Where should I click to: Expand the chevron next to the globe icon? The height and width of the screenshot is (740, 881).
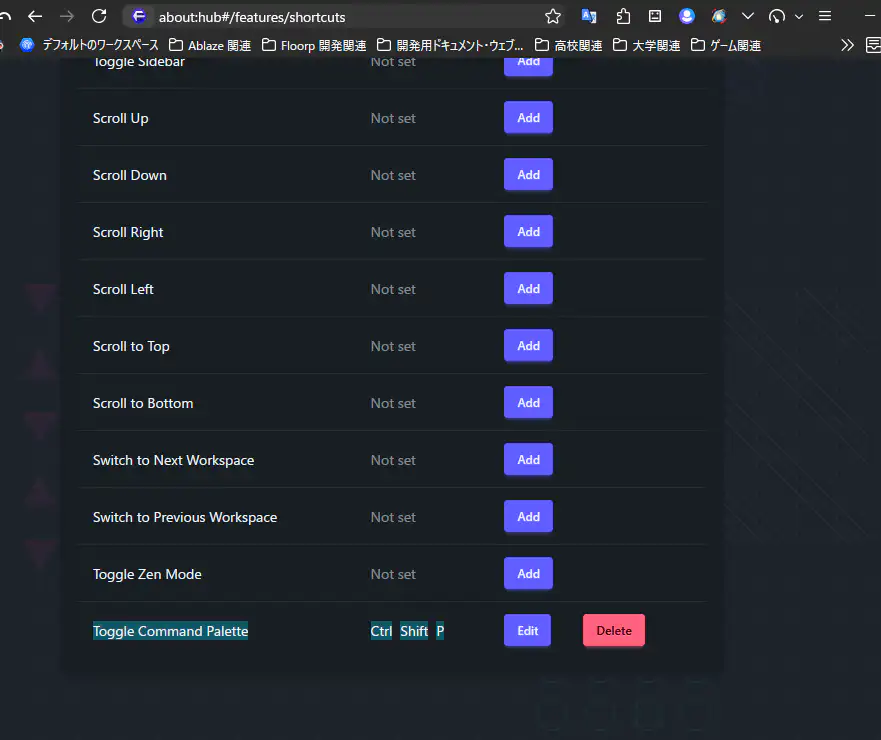(x=748, y=16)
